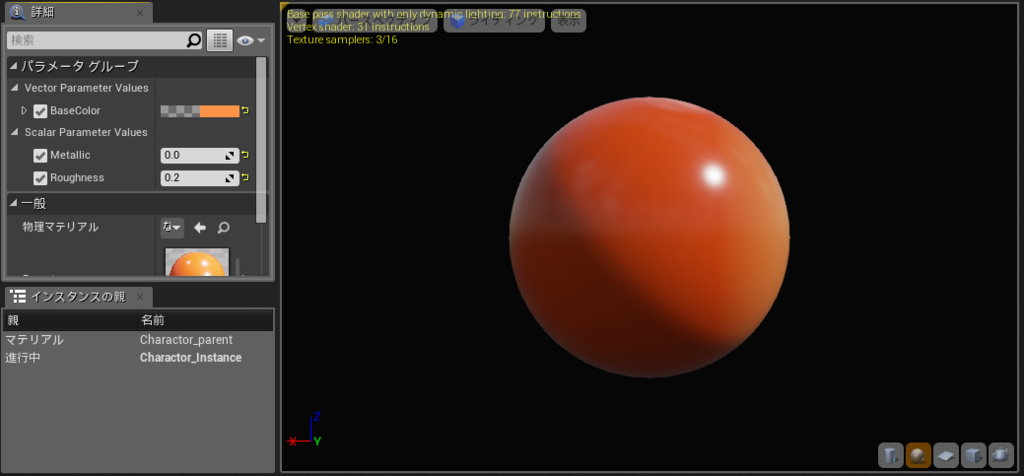
Task: Open the 物理マテリアル asset dropdown
Action: click(x=172, y=228)
